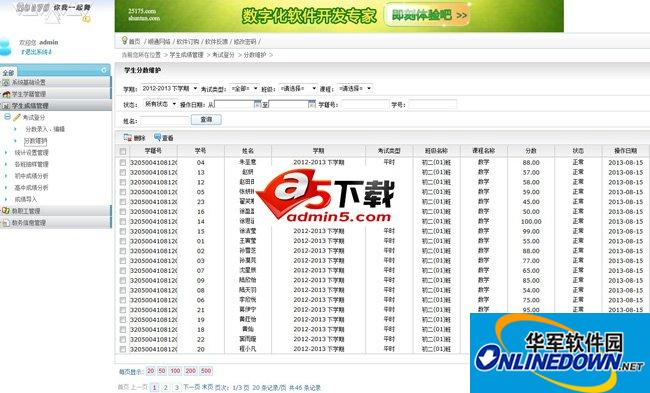
Task: Check the row with student number 01
Action: click(x=123, y=241)
